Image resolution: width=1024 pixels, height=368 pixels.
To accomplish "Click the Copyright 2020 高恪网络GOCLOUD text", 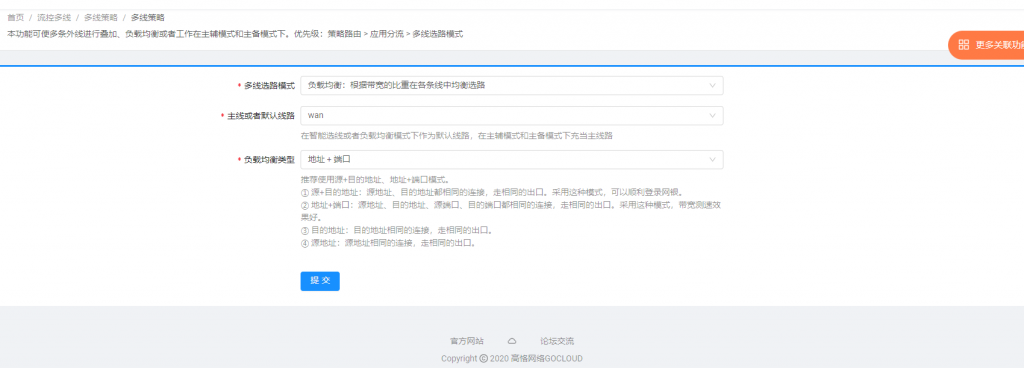I will (x=512, y=358).
